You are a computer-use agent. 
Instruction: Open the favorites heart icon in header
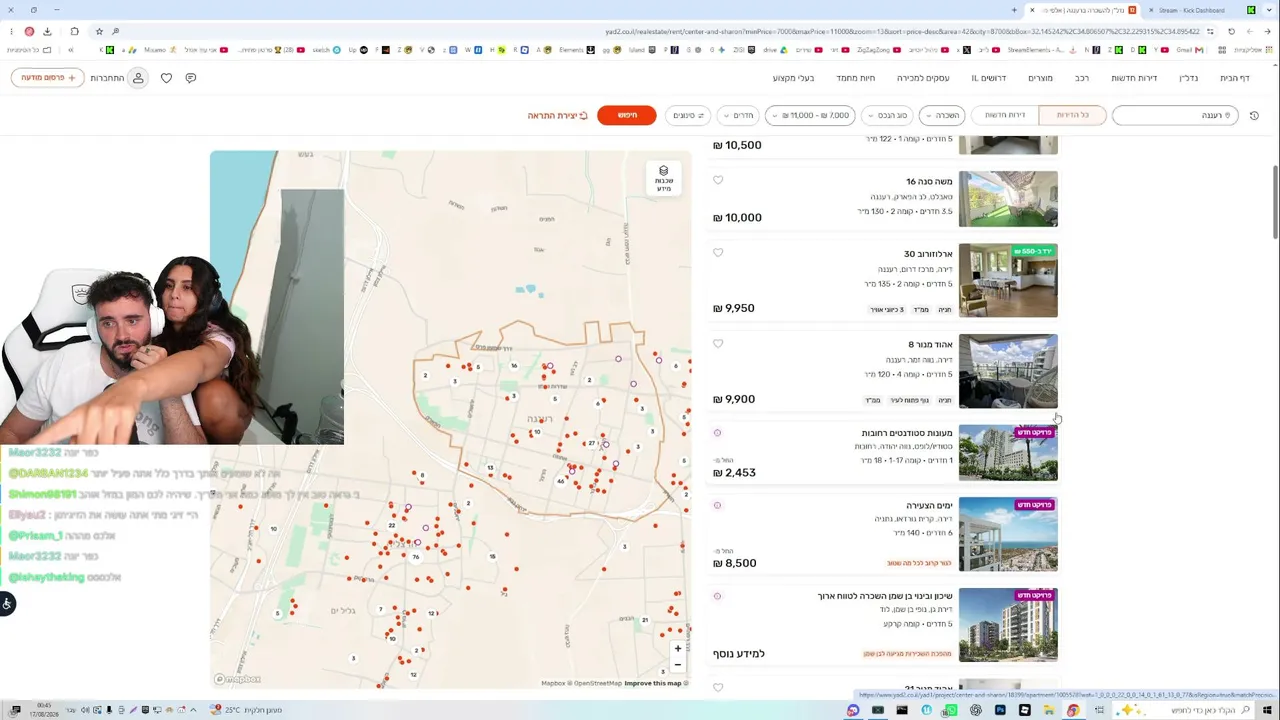(x=166, y=78)
